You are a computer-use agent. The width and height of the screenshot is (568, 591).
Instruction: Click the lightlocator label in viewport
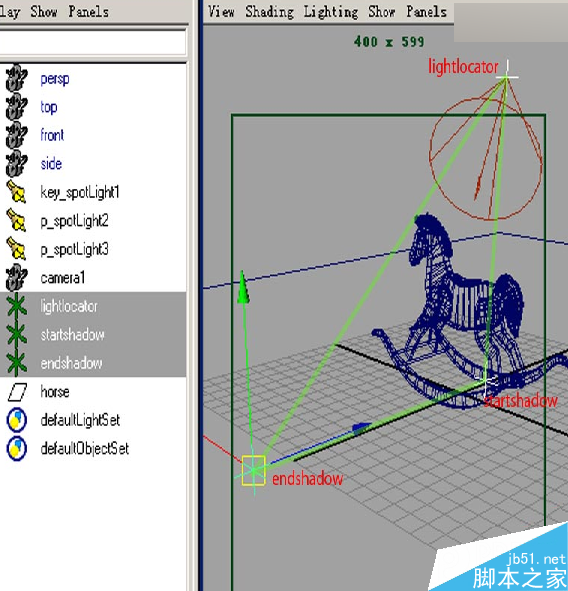click(x=463, y=67)
